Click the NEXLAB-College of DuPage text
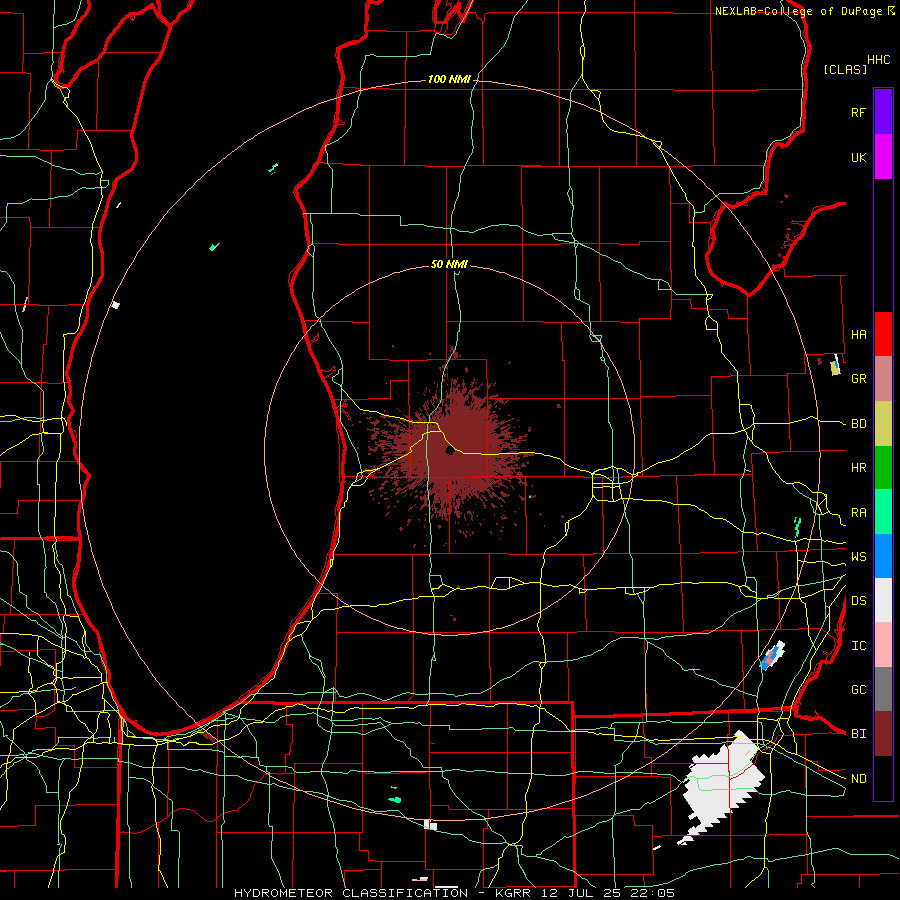Viewport: 900px width, 900px height. (x=798, y=11)
